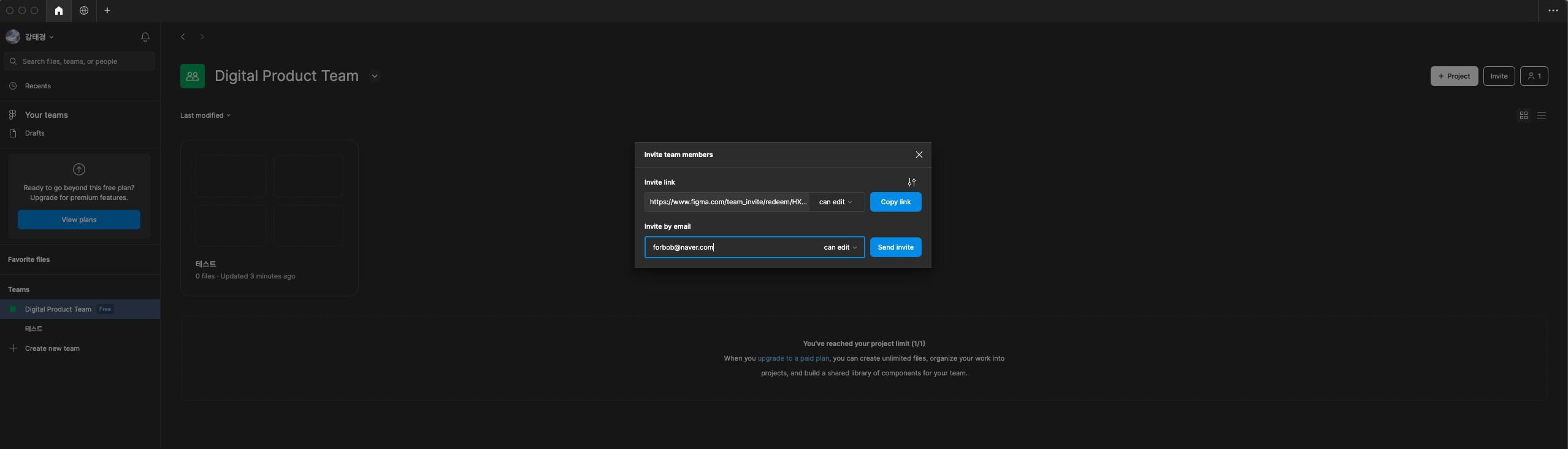Open notifications bell
The width and height of the screenshot is (1568, 449).
145,37
